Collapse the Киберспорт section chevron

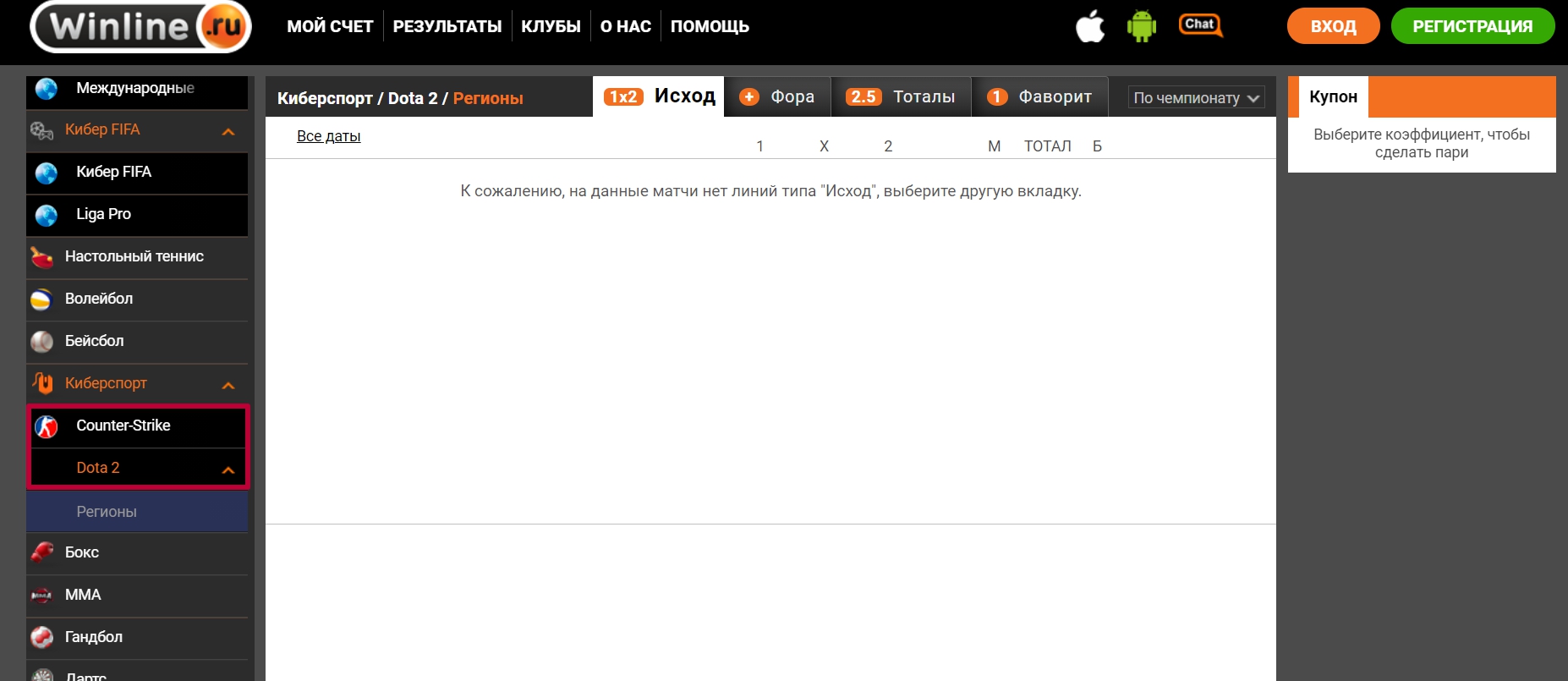click(x=228, y=385)
